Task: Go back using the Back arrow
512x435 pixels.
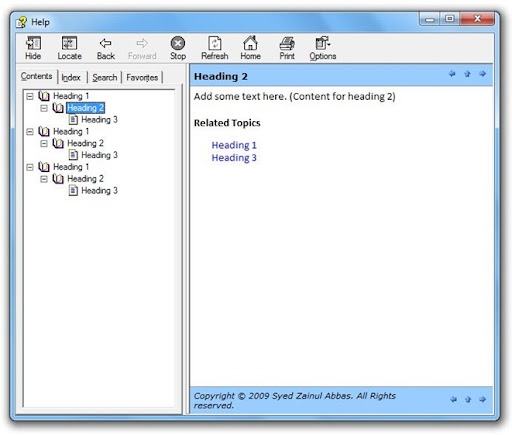Action: coord(106,48)
